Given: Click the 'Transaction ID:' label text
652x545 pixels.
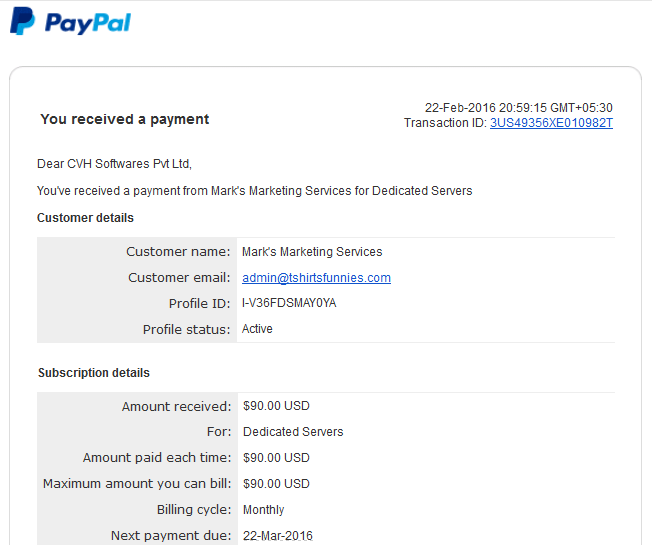Looking at the screenshot, I should [445, 123].
